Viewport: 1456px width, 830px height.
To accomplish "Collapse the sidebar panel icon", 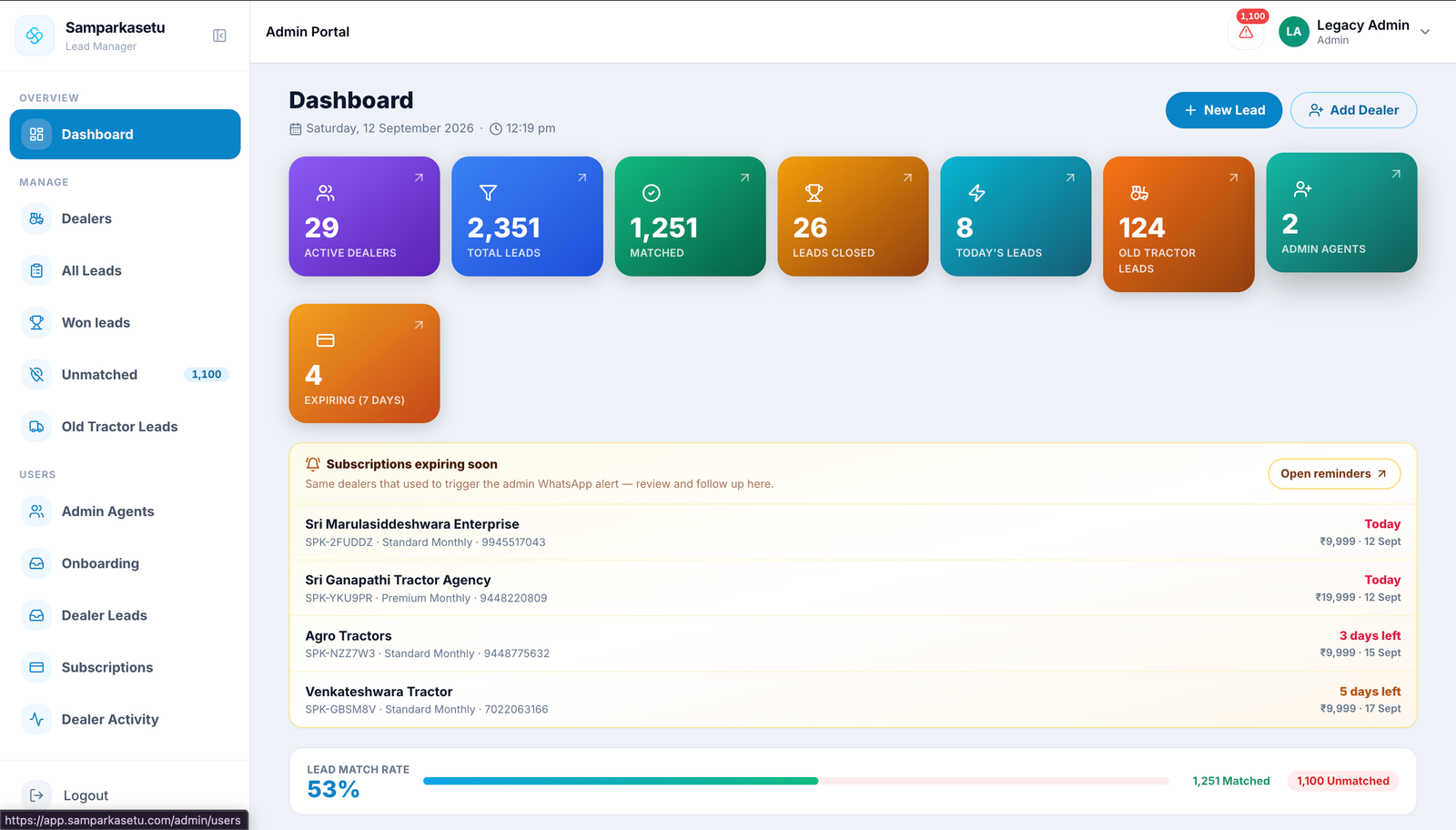I will [219, 35].
